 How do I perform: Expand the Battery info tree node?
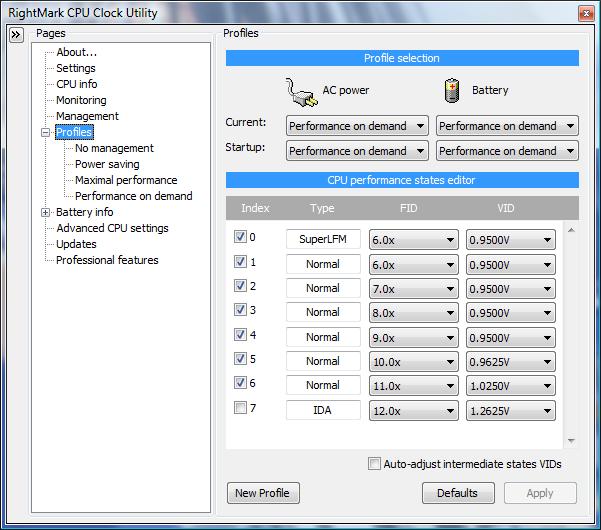[x=46, y=212]
